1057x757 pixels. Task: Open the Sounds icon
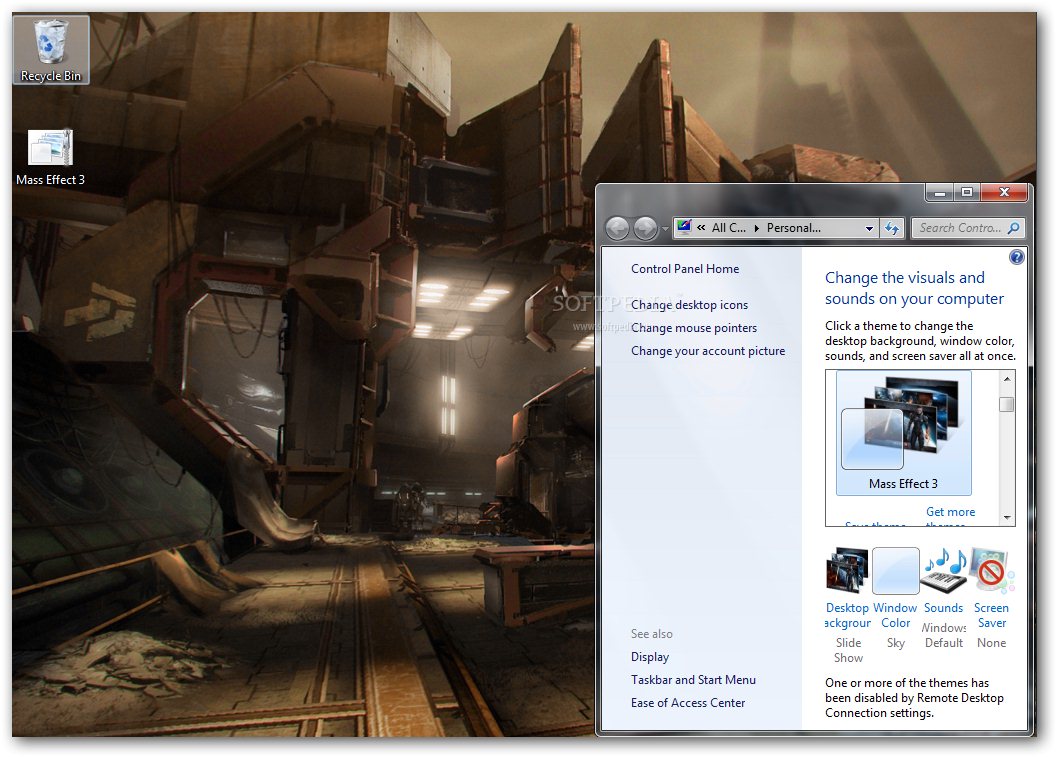click(x=944, y=571)
